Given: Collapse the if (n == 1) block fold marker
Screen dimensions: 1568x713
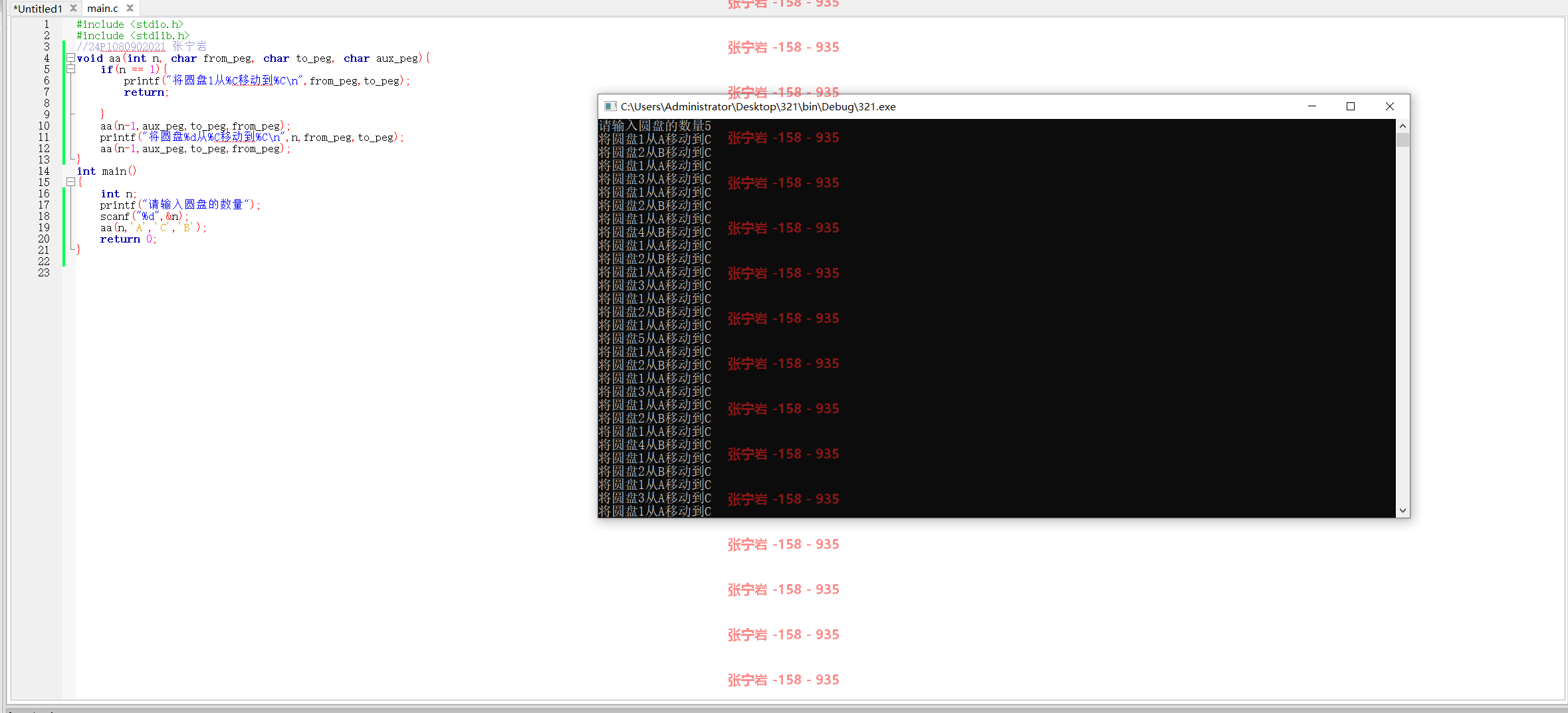Looking at the screenshot, I should [x=70, y=69].
